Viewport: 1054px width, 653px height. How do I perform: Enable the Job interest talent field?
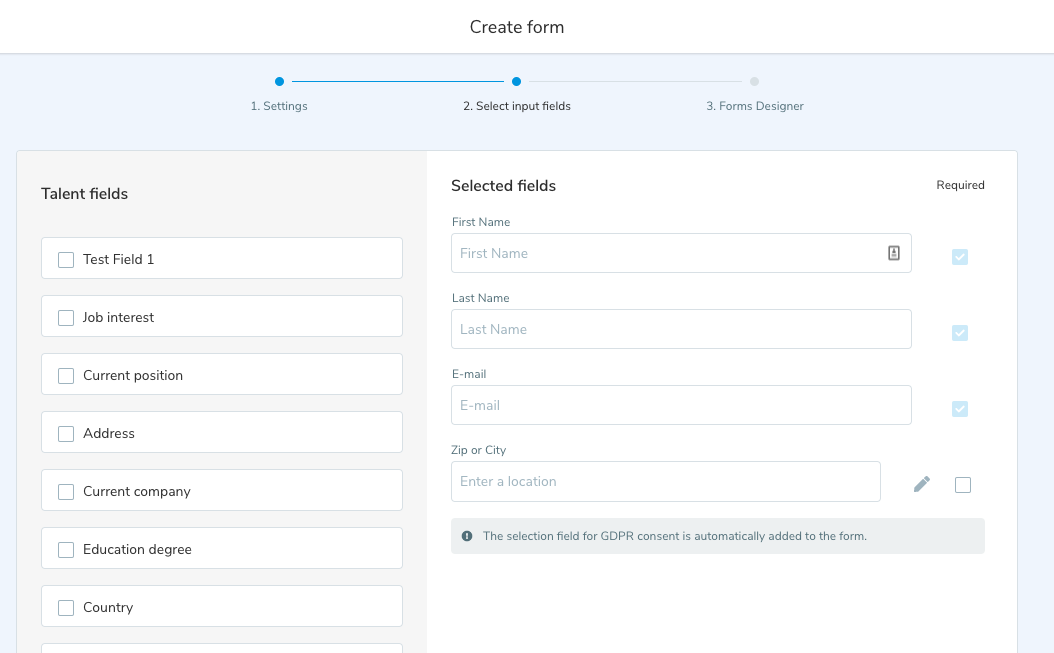coord(66,318)
